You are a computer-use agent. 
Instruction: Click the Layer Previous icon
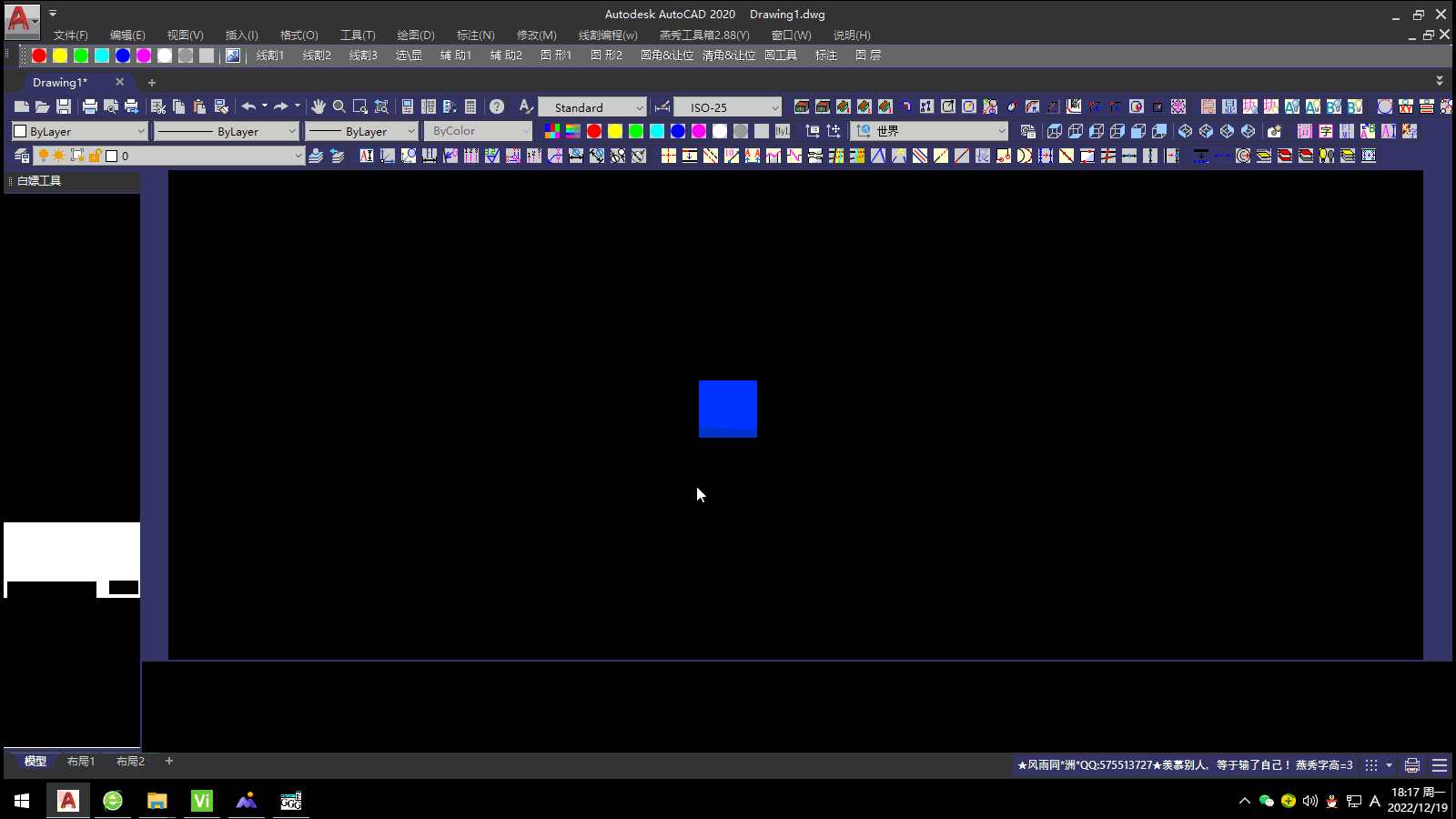click(337, 156)
